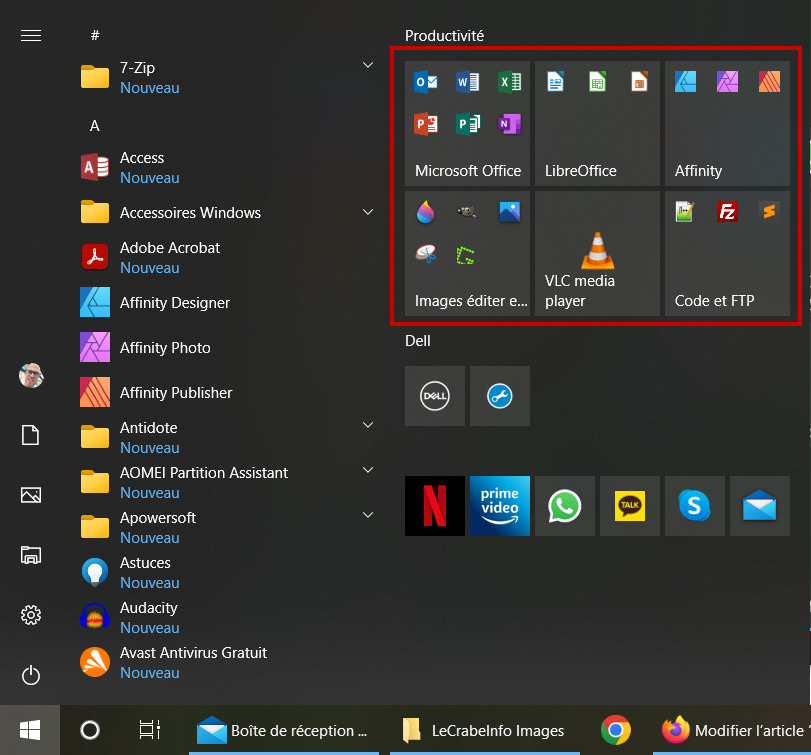
Task: Open Sublime Text icon in Code et FTP
Action: coord(769,212)
